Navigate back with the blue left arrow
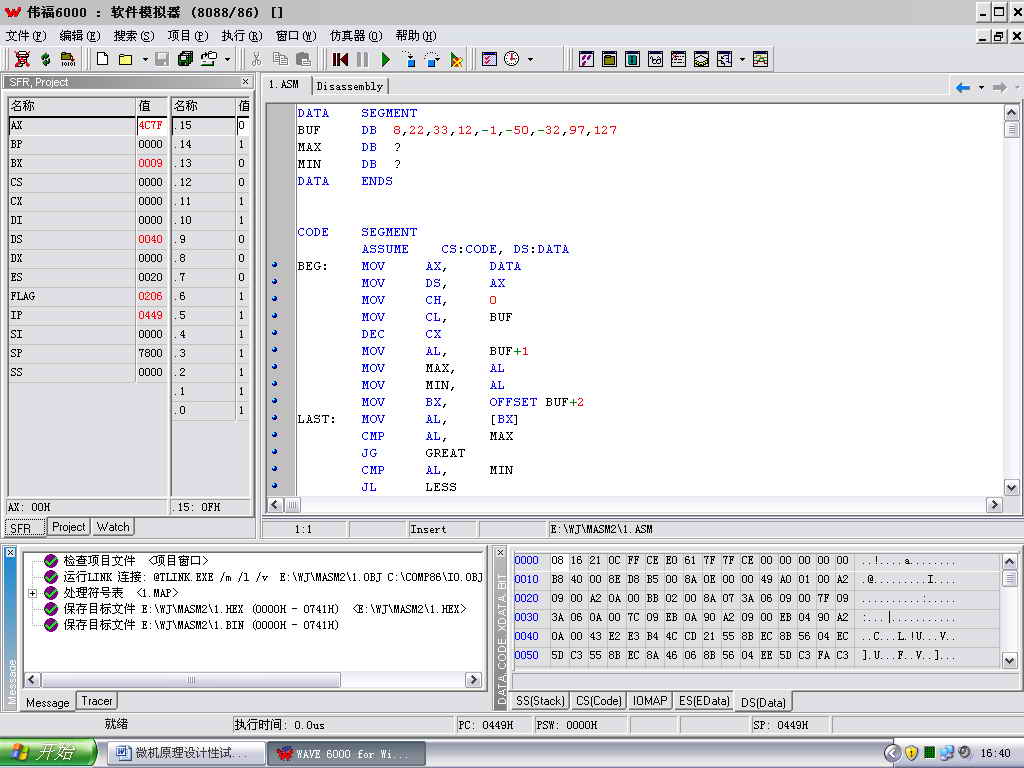Image resolution: width=1024 pixels, height=768 pixels. [x=963, y=88]
